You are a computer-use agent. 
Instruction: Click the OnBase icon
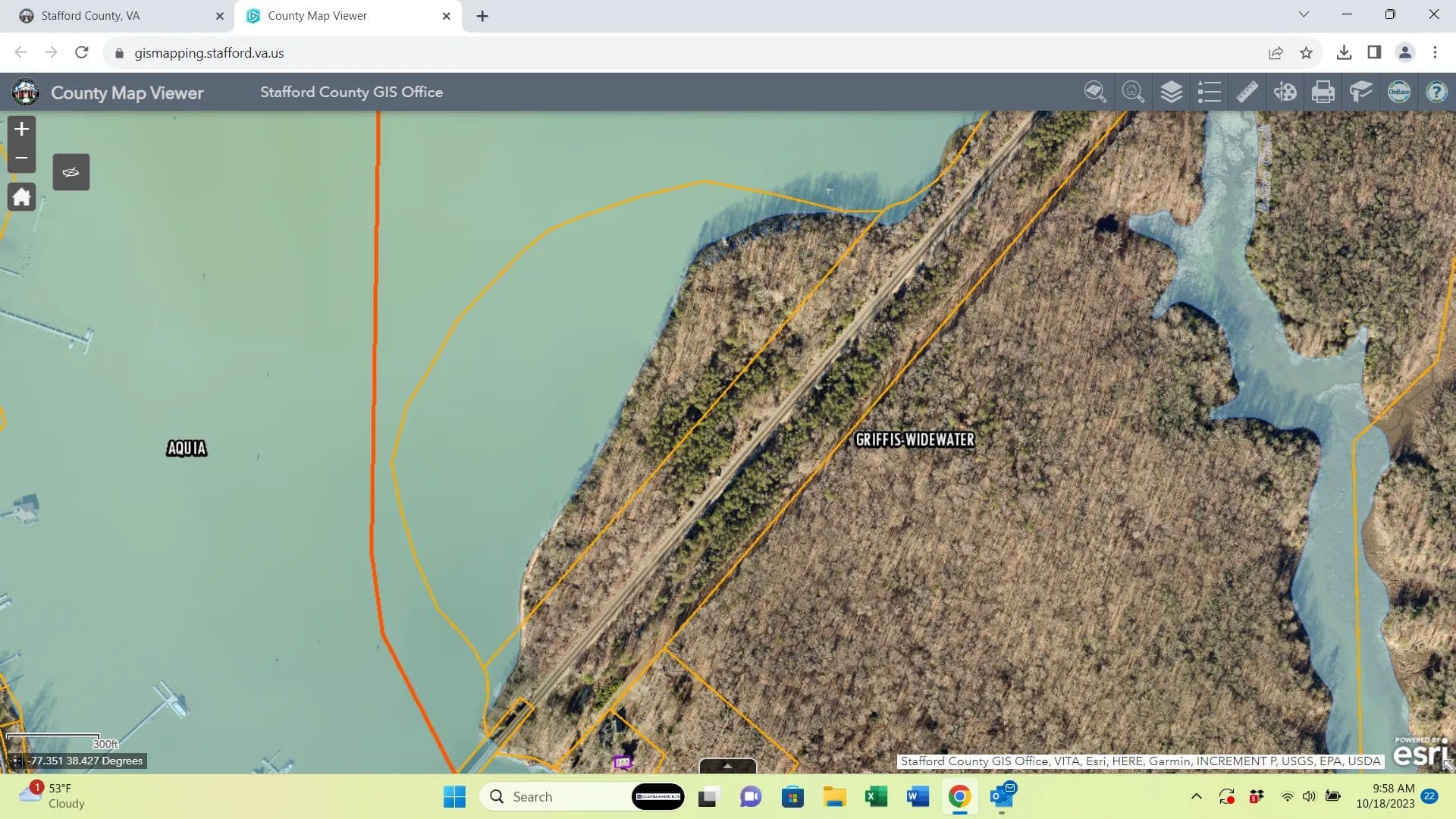pyautogui.click(x=1398, y=93)
